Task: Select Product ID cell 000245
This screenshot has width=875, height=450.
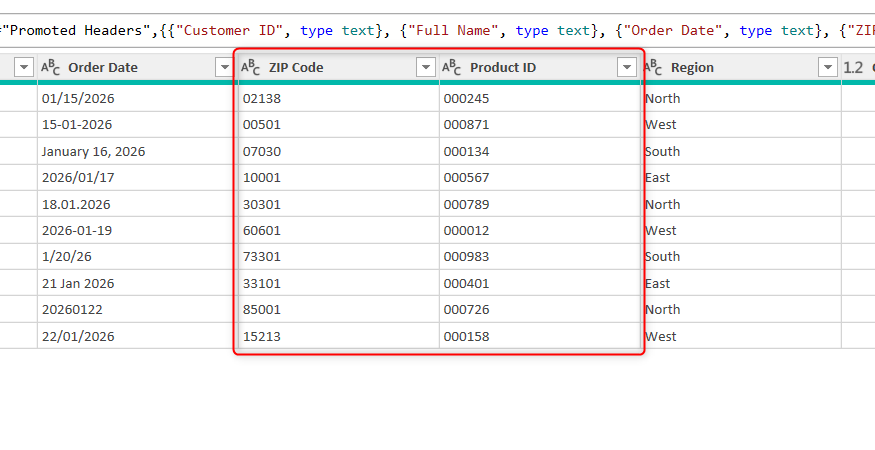Action: (x=540, y=99)
